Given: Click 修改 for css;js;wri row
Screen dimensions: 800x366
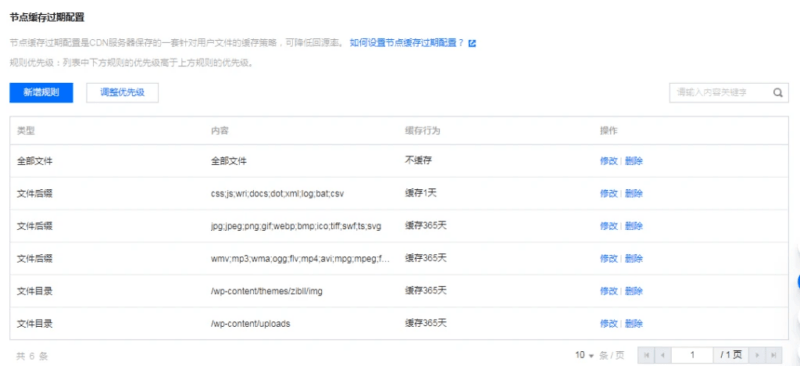Looking at the screenshot, I should click(609, 193).
